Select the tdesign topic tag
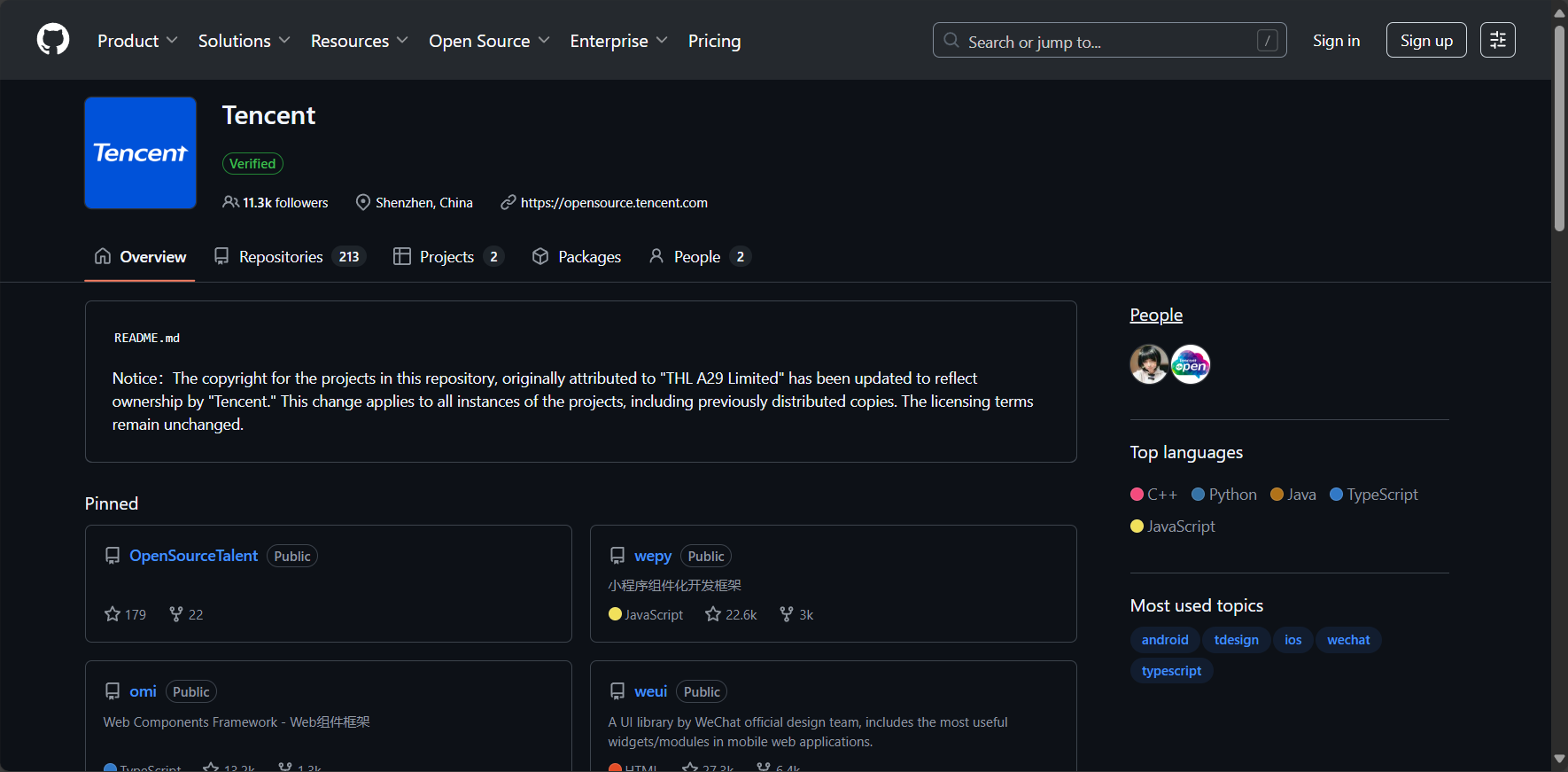Screen dimensions: 1568x772 pyautogui.click(x=1236, y=640)
